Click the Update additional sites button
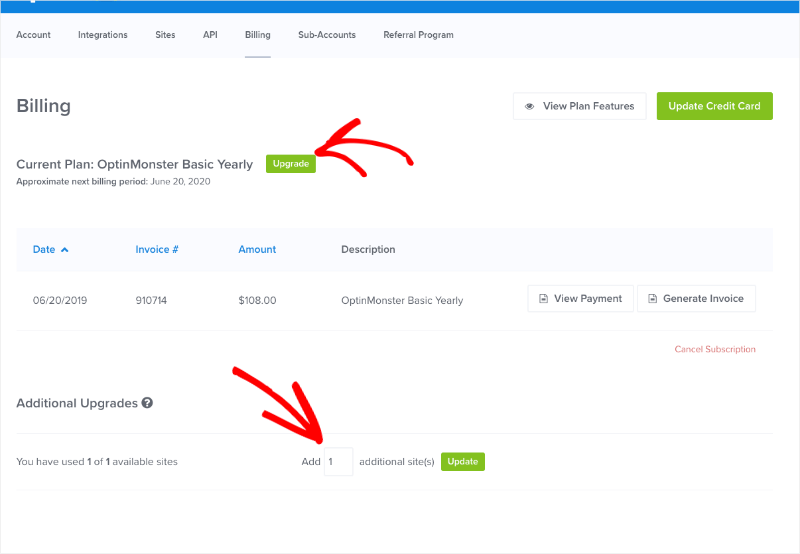 click(x=463, y=462)
